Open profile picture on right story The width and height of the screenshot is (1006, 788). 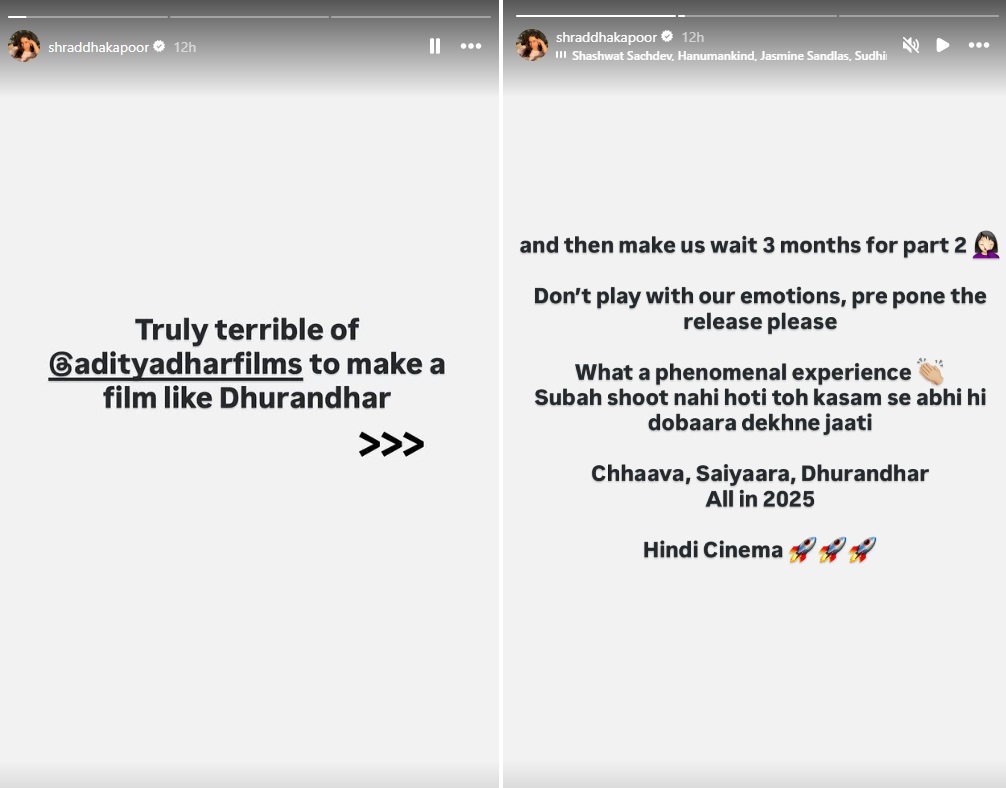[x=532, y=45]
